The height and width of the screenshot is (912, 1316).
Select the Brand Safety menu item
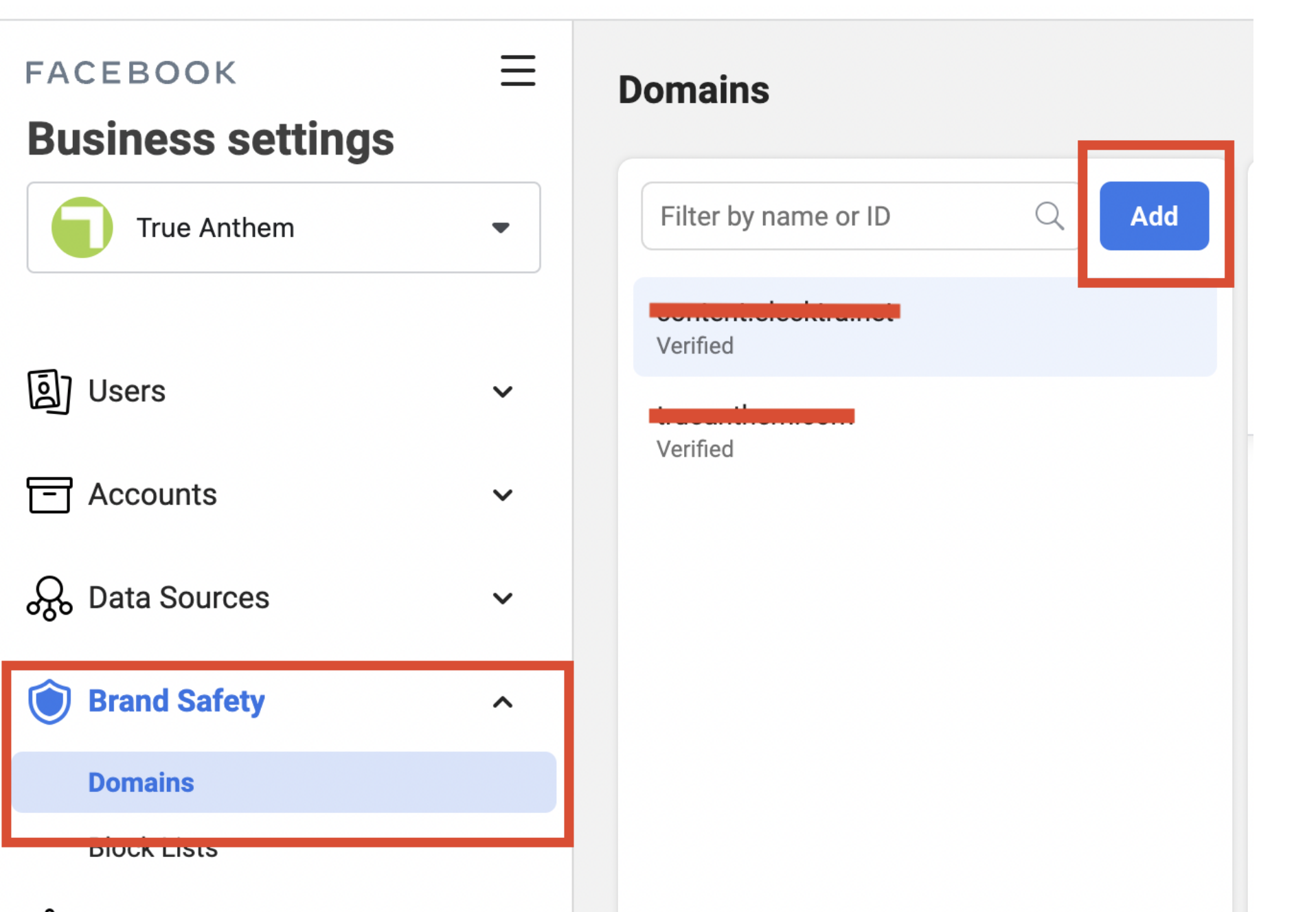(x=177, y=702)
